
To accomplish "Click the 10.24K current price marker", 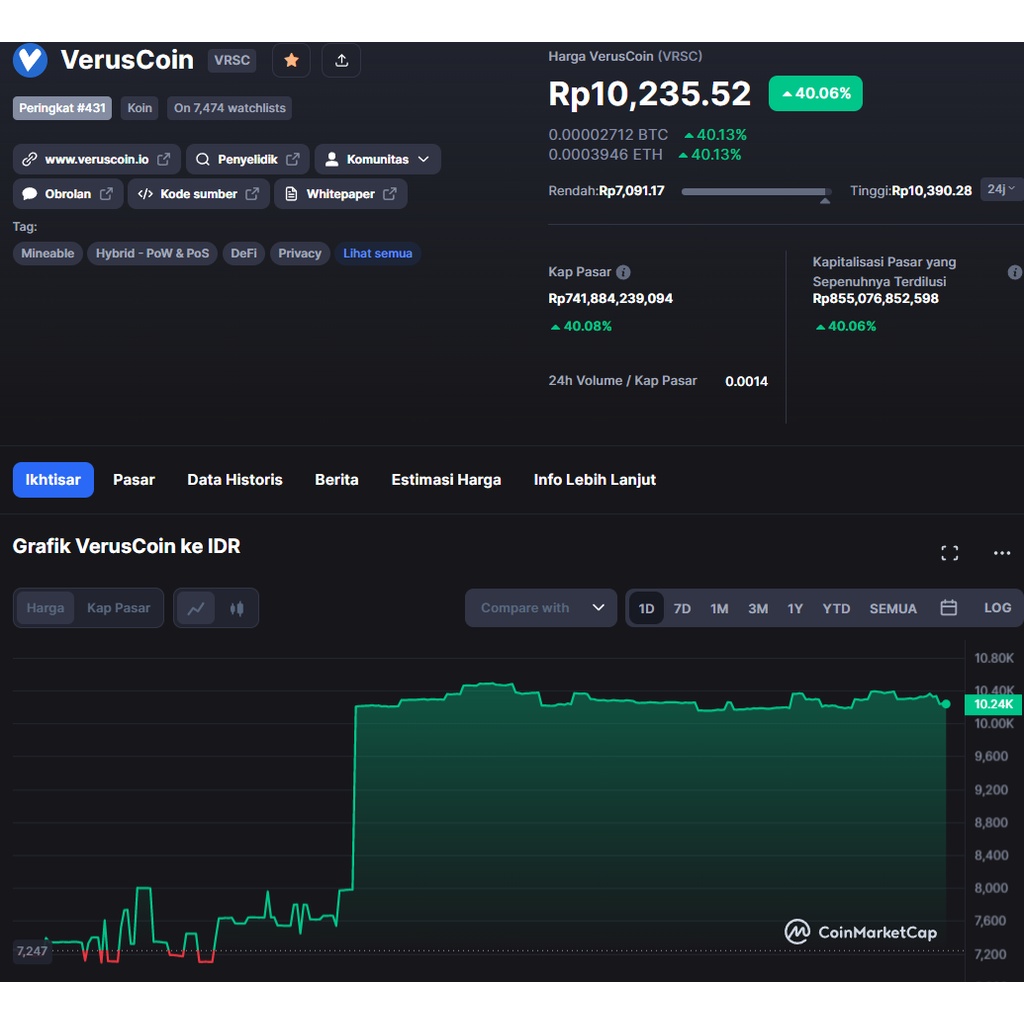I will pyautogui.click(x=993, y=704).
